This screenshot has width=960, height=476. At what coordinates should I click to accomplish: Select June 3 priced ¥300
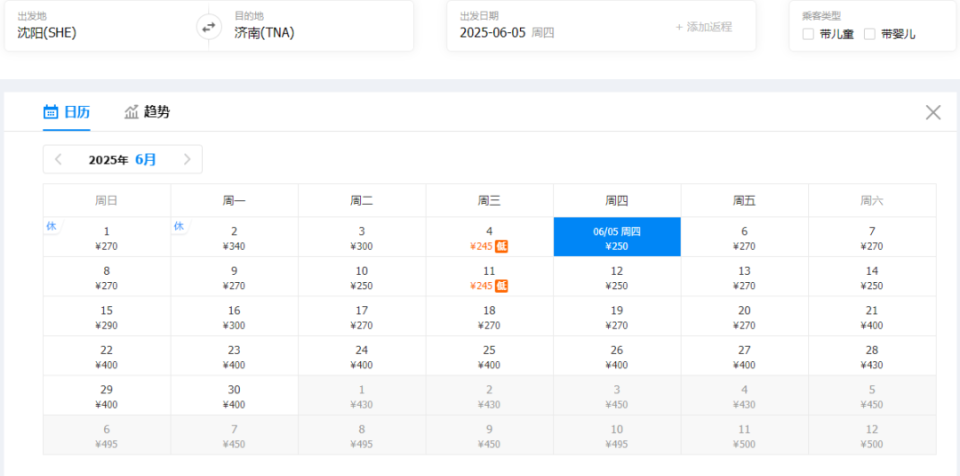pos(362,237)
